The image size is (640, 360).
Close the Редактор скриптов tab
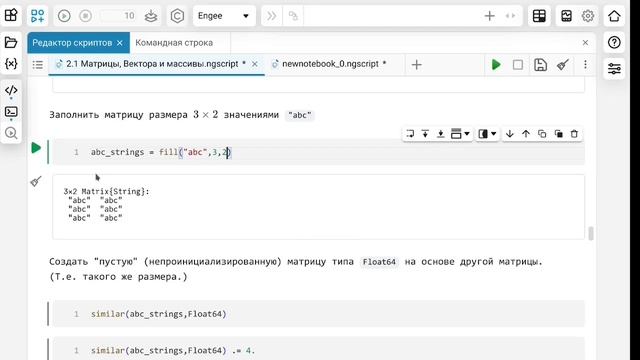pyautogui.click(x=120, y=43)
